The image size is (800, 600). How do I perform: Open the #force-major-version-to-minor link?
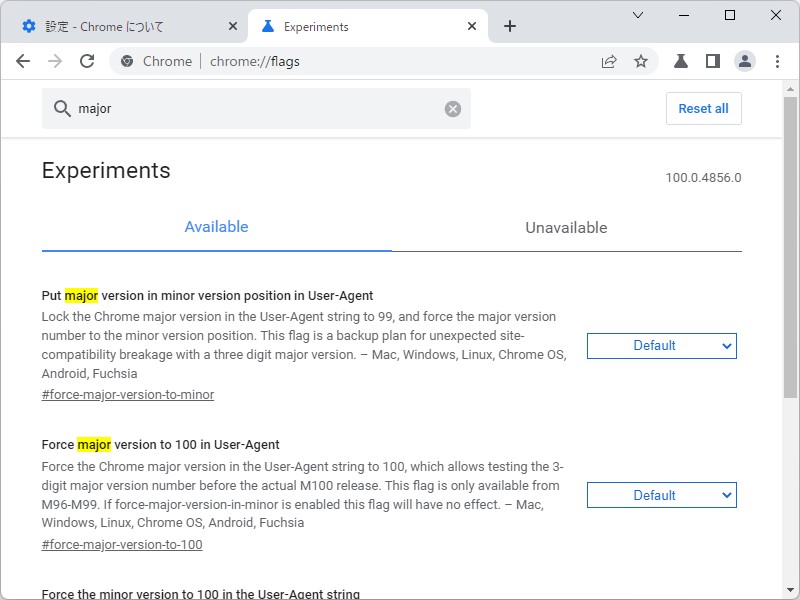pos(128,395)
